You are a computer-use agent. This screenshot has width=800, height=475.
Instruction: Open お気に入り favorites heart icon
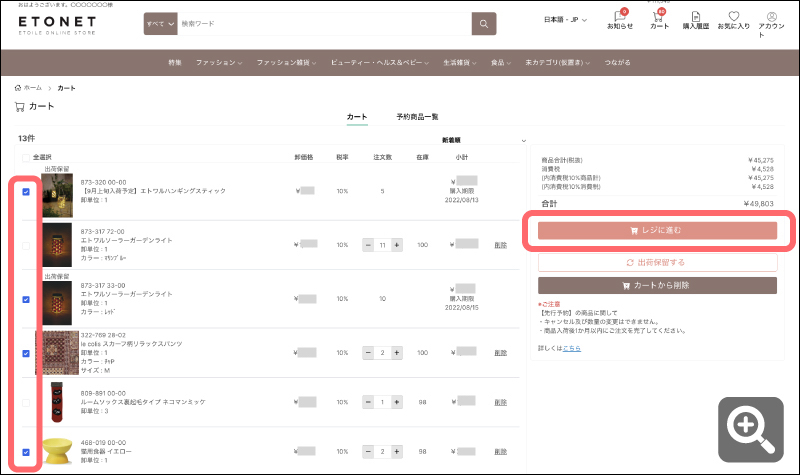(734, 20)
